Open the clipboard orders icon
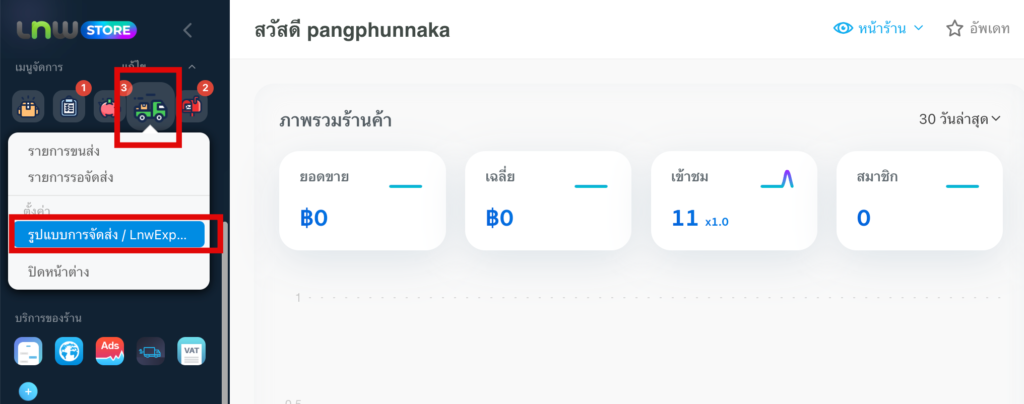 tap(69, 108)
